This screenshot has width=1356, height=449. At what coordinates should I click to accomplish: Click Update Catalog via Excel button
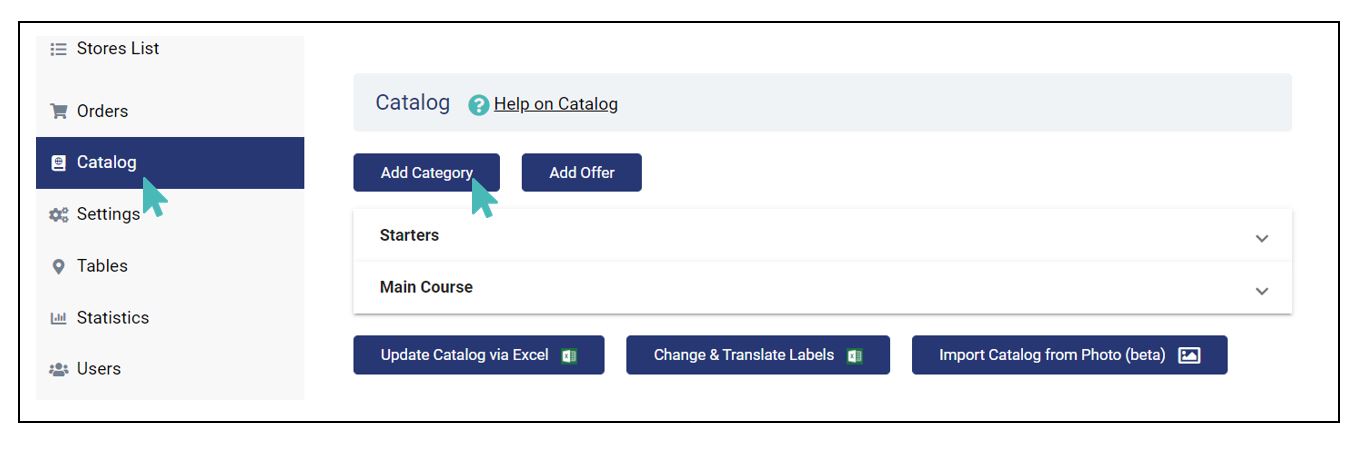tap(479, 355)
